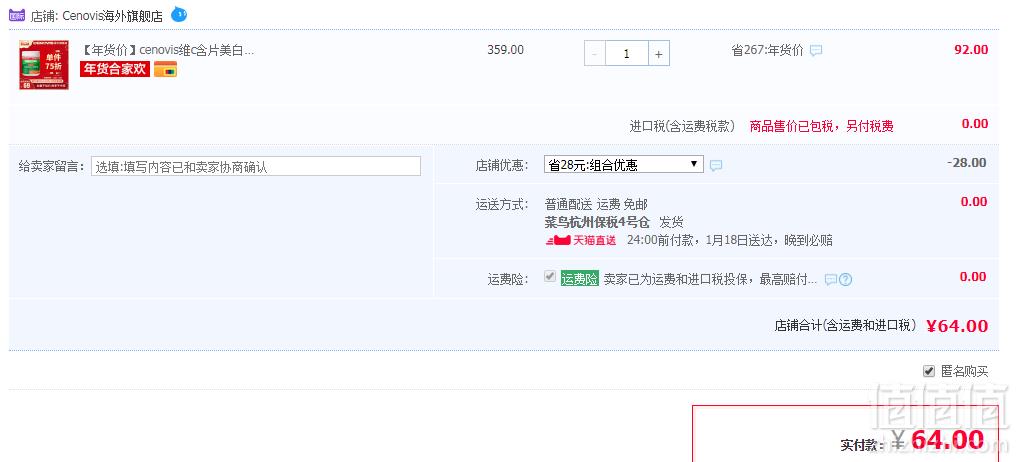This screenshot has height=462, width=1018.
Task: Click the unit price 359.00
Action: point(506,50)
